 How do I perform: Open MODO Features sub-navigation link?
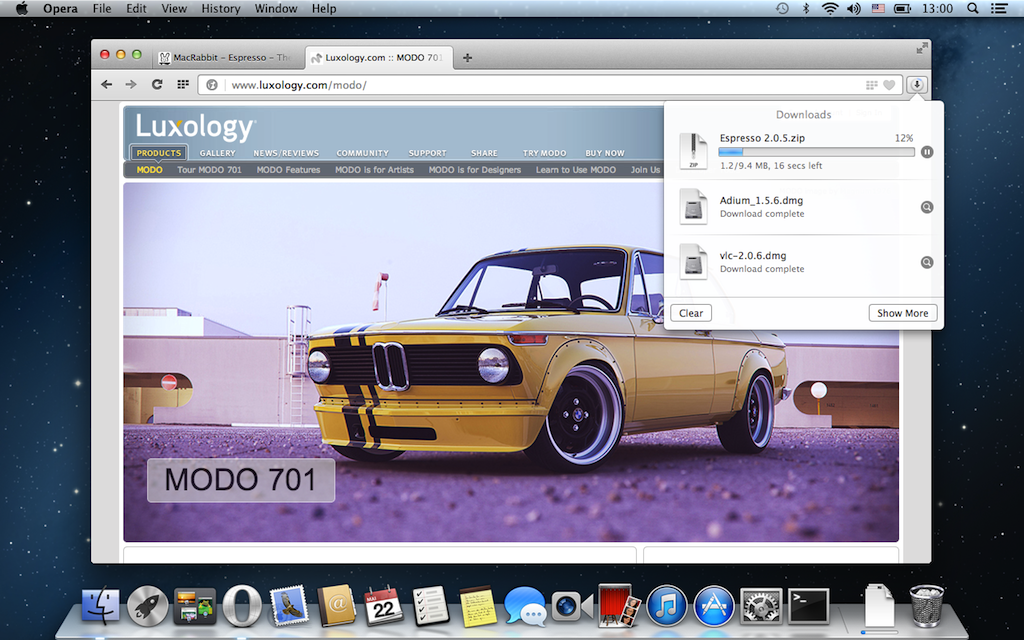288,170
